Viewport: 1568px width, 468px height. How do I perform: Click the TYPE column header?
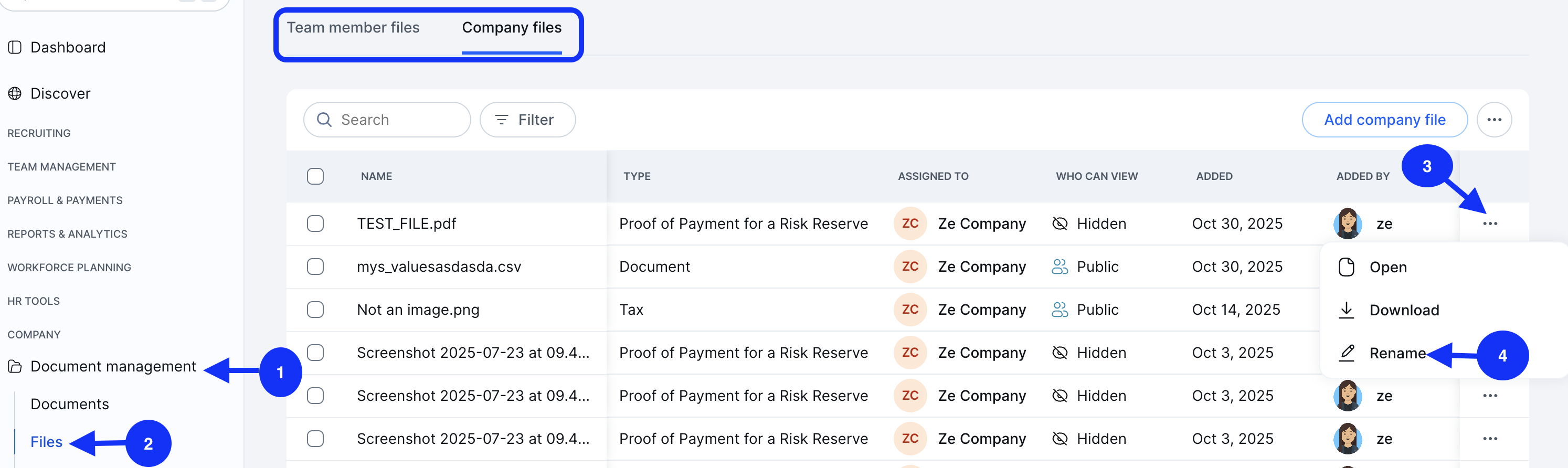(637, 176)
